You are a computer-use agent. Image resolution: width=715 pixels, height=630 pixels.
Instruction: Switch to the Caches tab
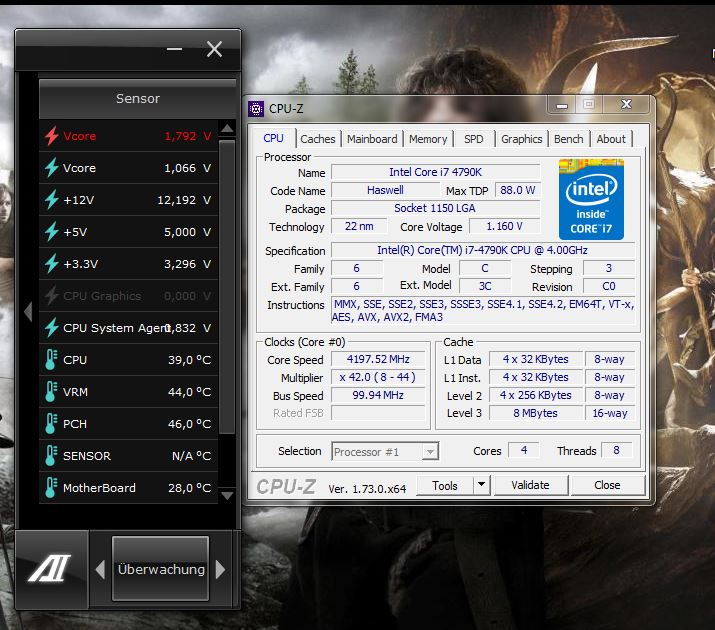317,139
